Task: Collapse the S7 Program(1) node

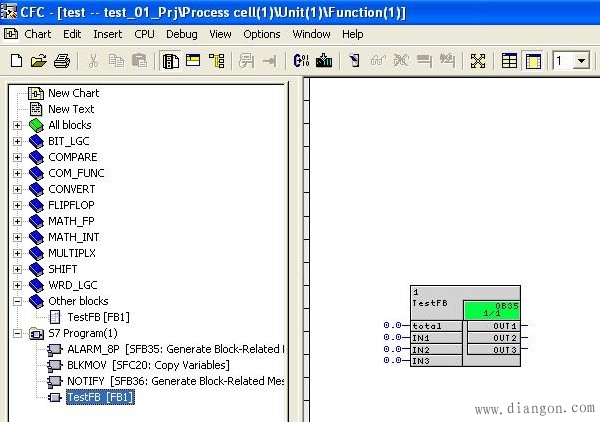Action: tap(17, 333)
